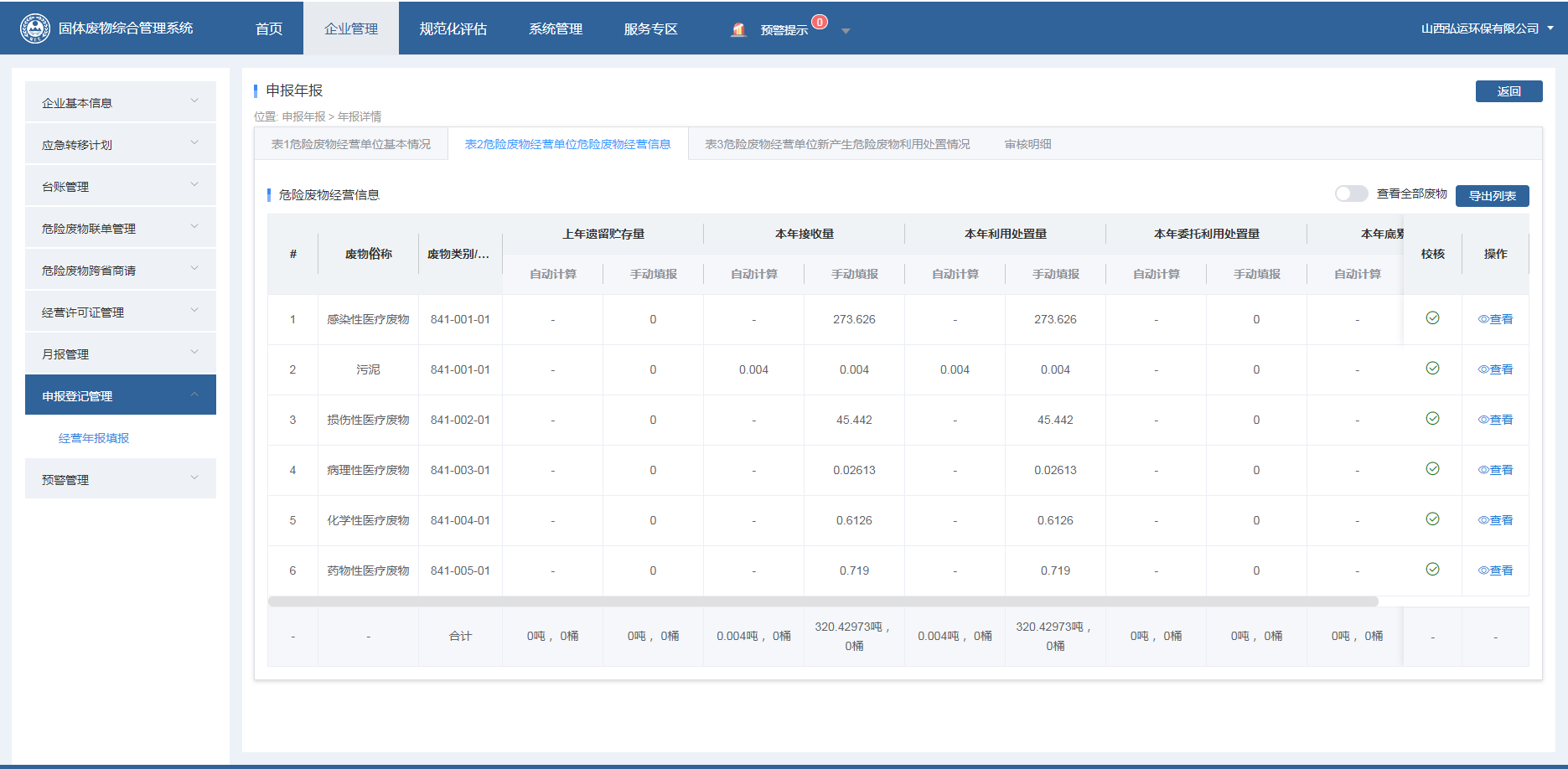View details of 损伤性医疗废物 row
Viewport: 1568px width, 769px height.
[1496, 420]
